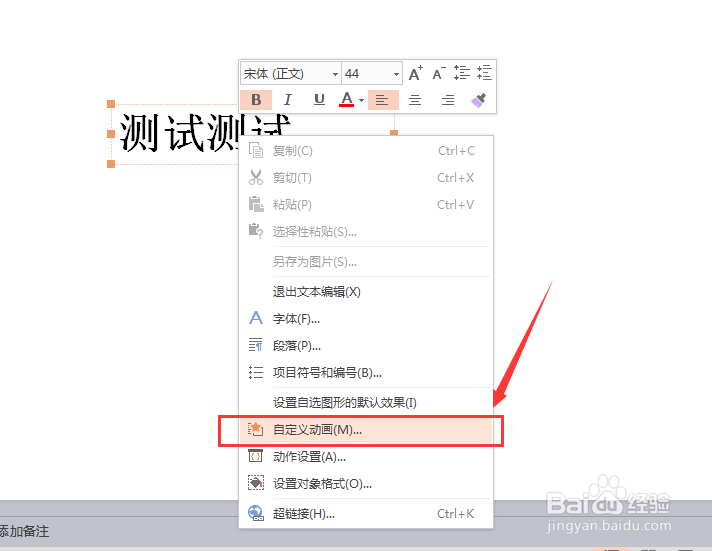Click the middle-left text box resize handle
The height and width of the screenshot is (551, 712).
[111, 134]
